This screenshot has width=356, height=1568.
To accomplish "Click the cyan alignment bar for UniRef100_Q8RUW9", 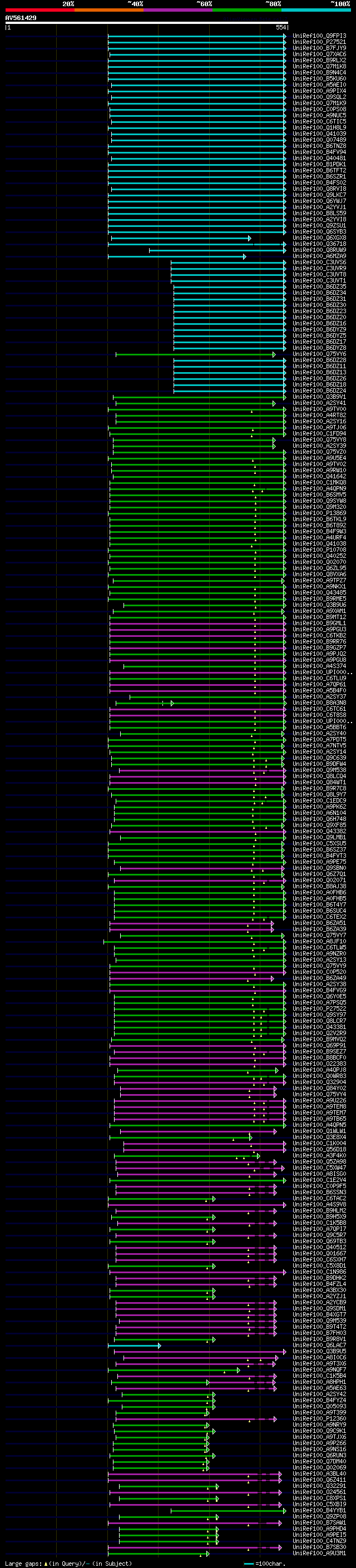I will (217, 250).
